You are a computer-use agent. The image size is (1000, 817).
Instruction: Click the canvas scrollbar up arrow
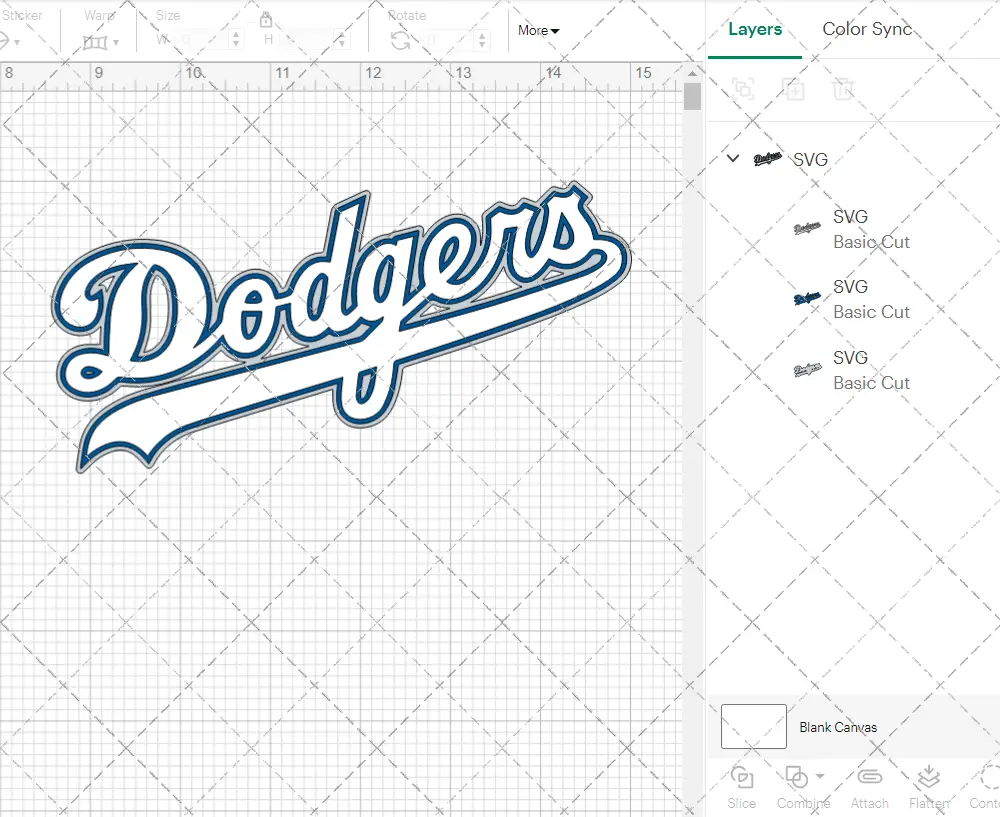pyautogui.click(x=693, y=73)
